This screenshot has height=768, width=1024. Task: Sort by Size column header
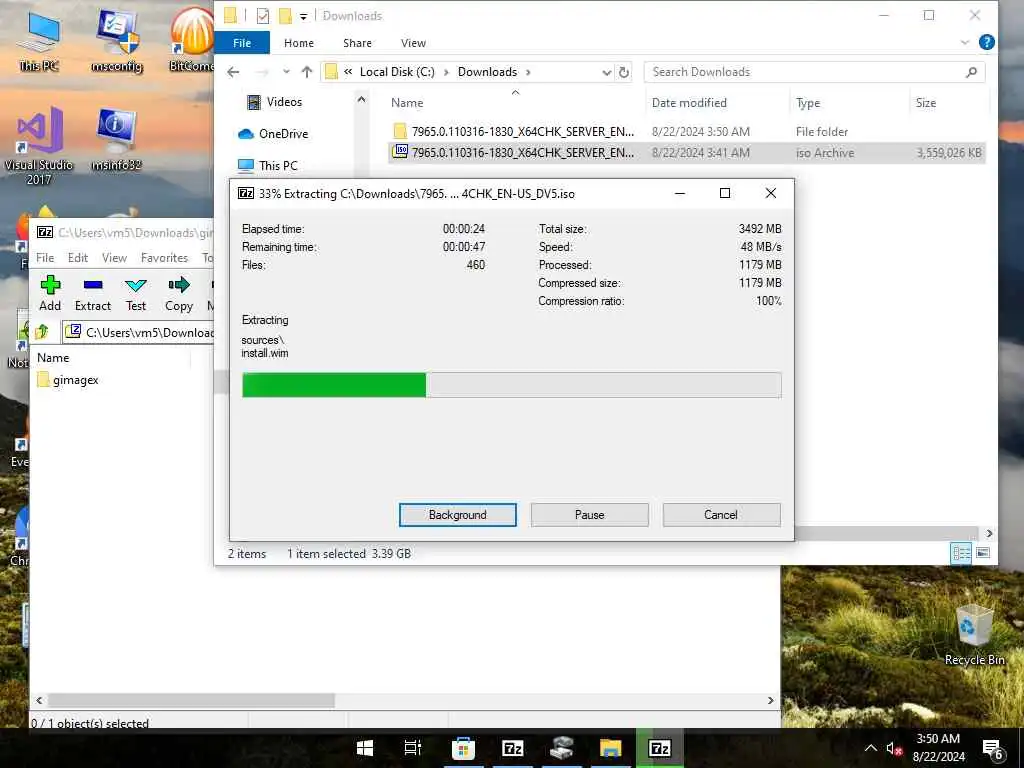925,103
